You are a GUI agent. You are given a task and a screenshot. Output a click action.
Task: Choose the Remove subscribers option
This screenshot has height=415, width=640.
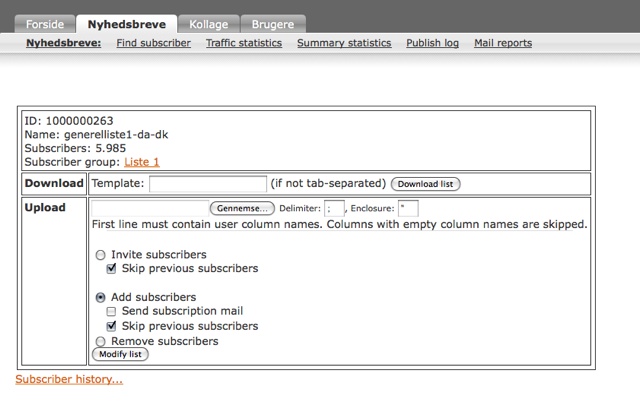tap(100, 341)
